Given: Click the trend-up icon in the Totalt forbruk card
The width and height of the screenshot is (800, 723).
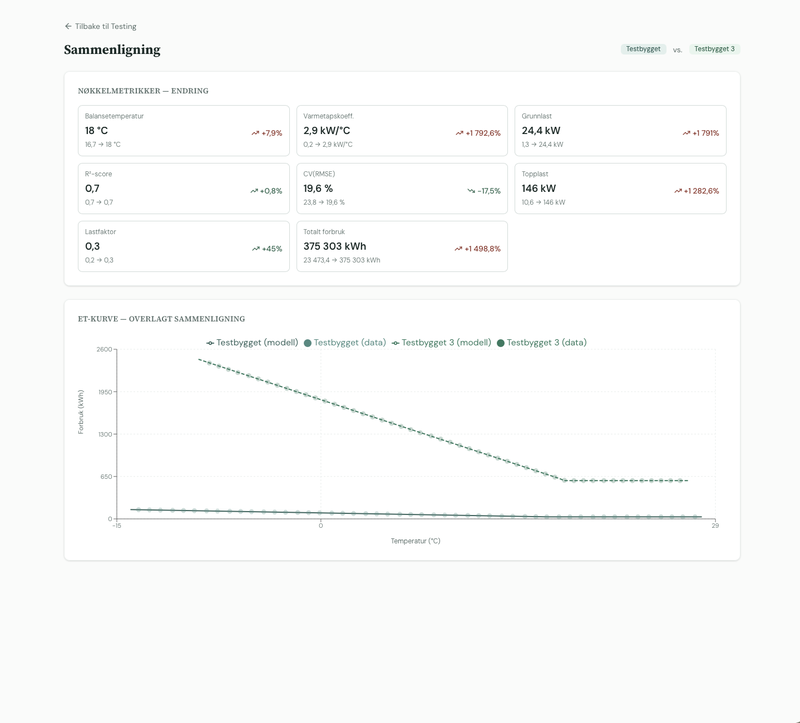Looking at the screenshot, I should click(459, 249).
